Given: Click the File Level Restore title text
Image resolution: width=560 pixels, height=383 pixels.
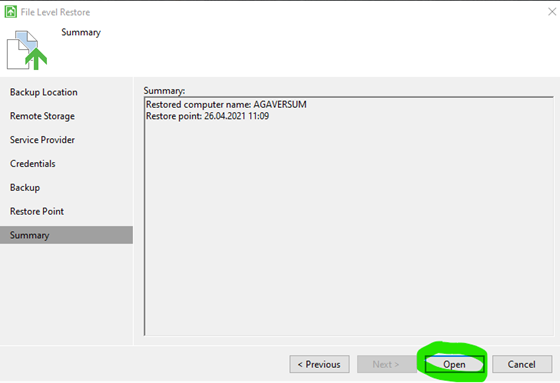Looking at the screenshot, I should [55, 12].
